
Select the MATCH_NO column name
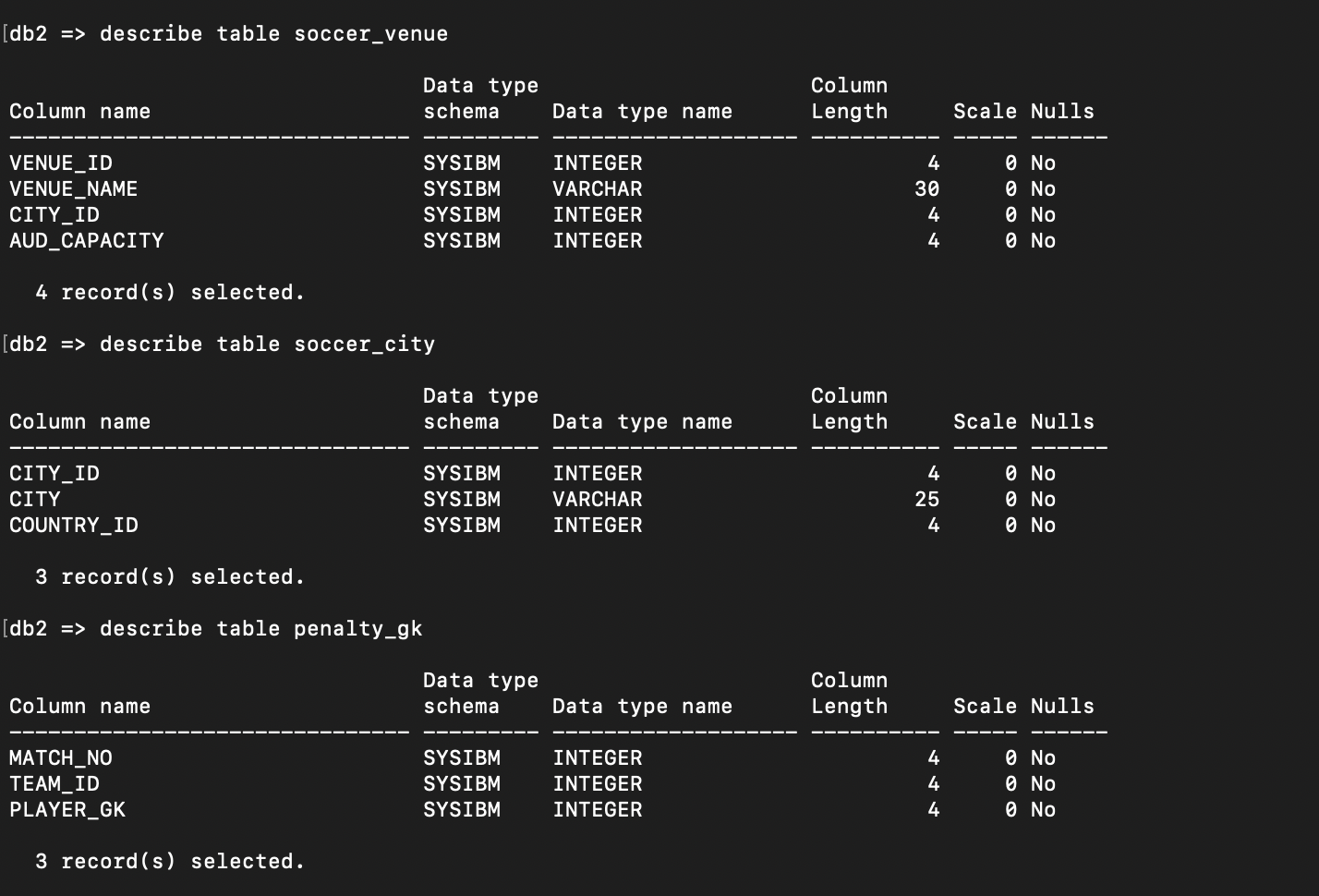[x=61, y=758]
